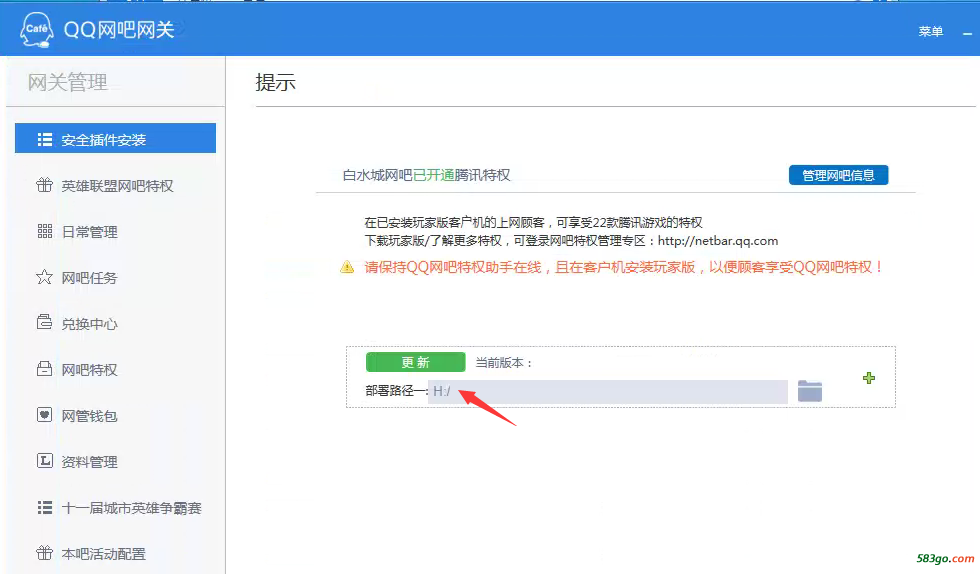Add another deploy path with green plus
Viewport: 980px width, 574px height.
coord(869,378)
